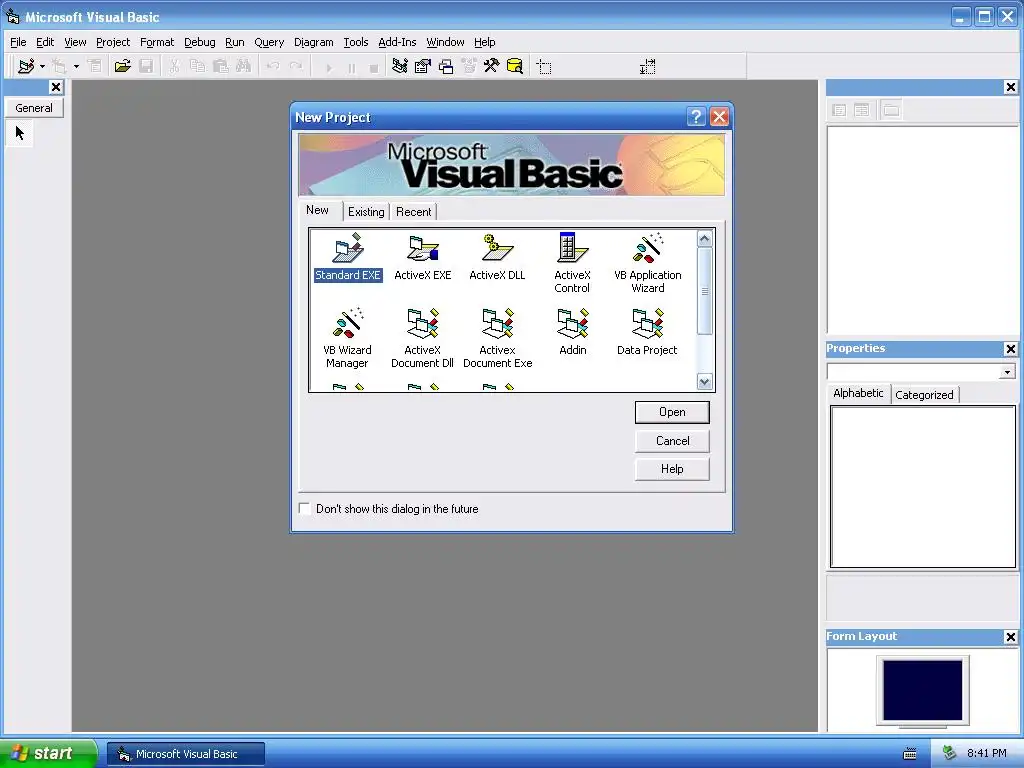Image resolution: width=1024 pixels, height=768 pixels.
Task: Click View Code icon in Project panel
Action: click(x=839, y=110)
